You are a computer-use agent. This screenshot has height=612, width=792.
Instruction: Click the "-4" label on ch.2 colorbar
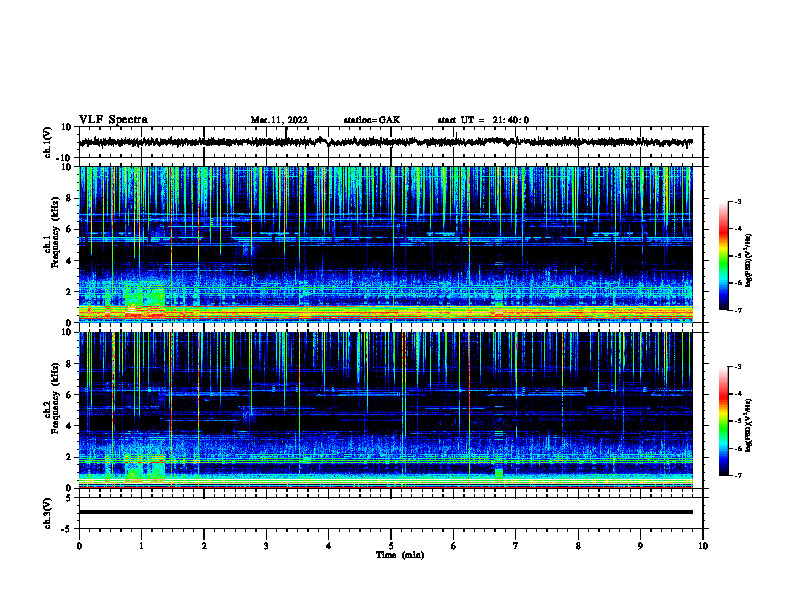coord(738,394)
